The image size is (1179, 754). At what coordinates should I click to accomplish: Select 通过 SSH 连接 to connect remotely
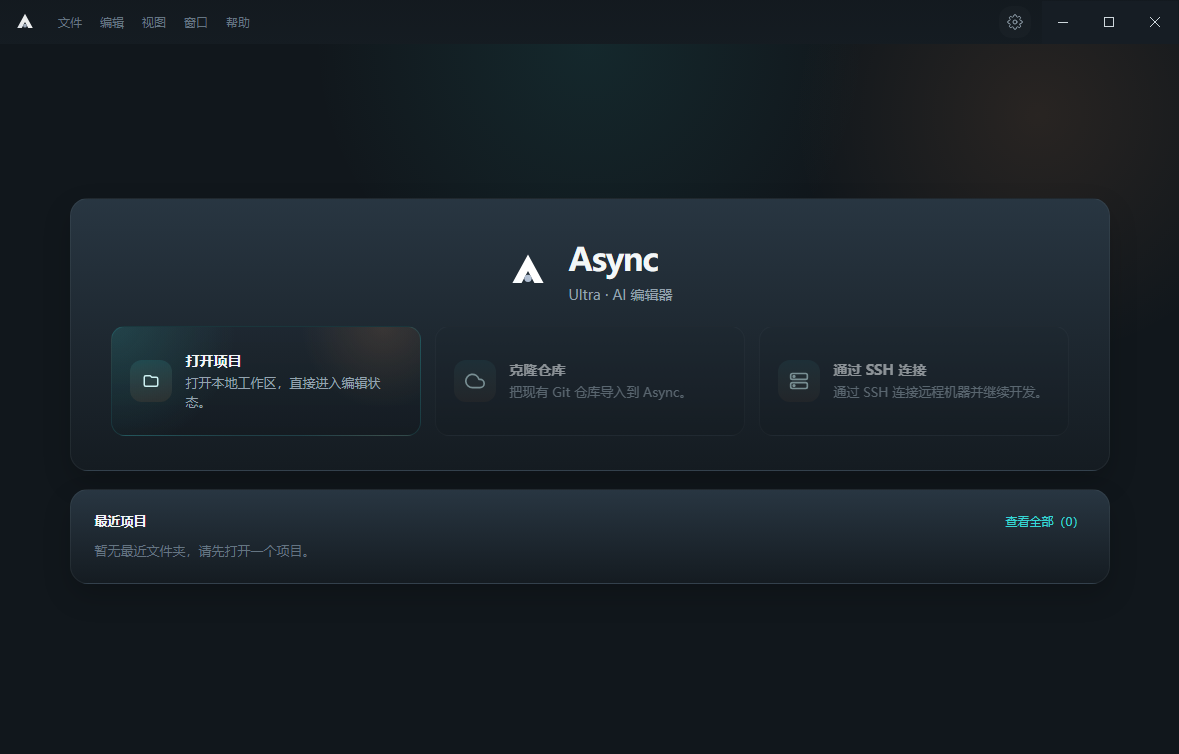point(913,381)
